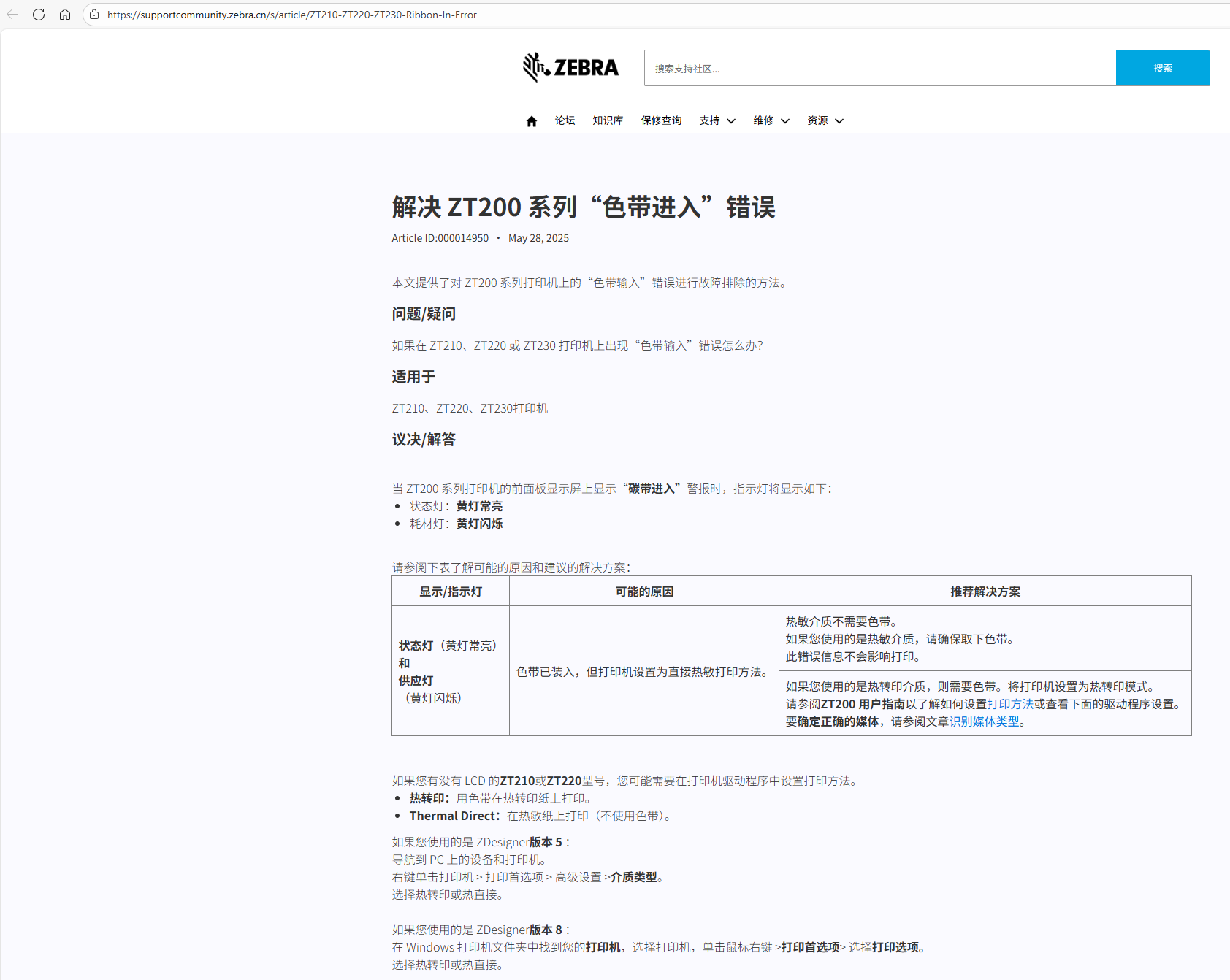Open the 论坛 menu item
This screenshot has width=1230, height=980.
click(565, 120)
